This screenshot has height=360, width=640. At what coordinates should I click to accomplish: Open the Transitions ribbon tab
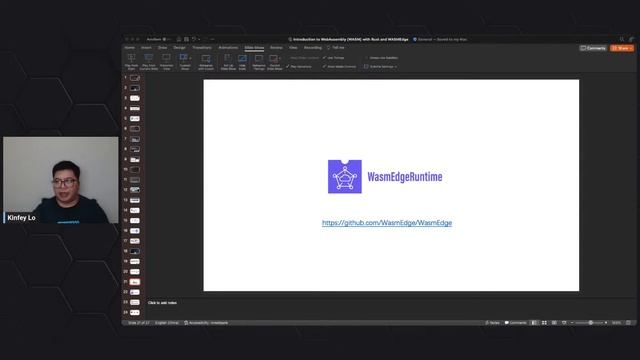(202, 48)
